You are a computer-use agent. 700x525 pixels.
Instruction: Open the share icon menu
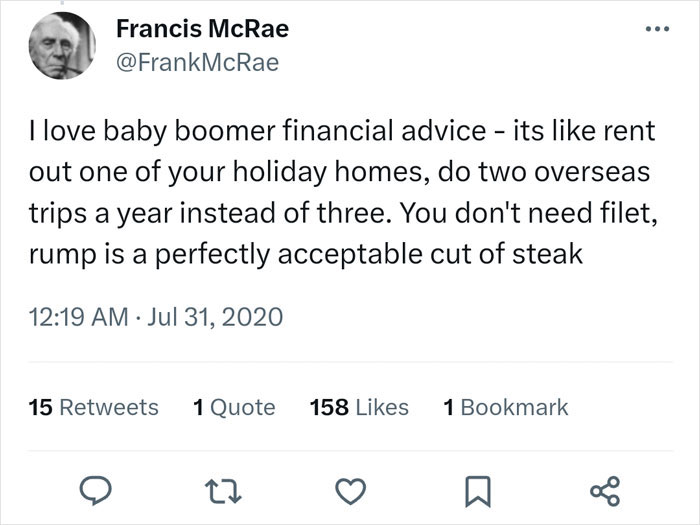coord(605,491)
